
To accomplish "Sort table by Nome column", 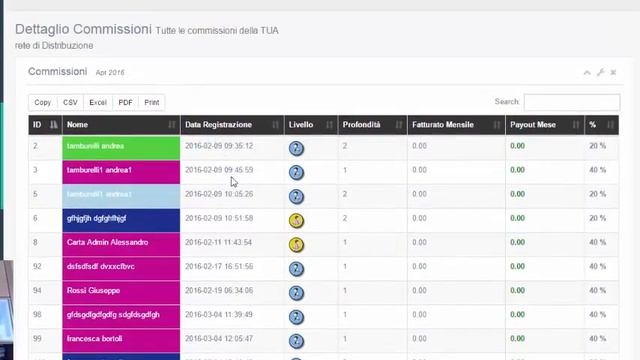I will [x=121, y=125].
